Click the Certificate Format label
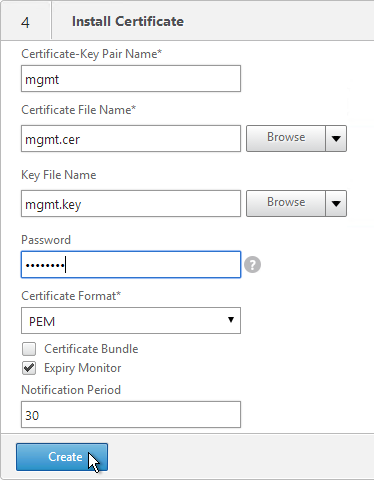 pyautogui.click(x=71, y=296)
